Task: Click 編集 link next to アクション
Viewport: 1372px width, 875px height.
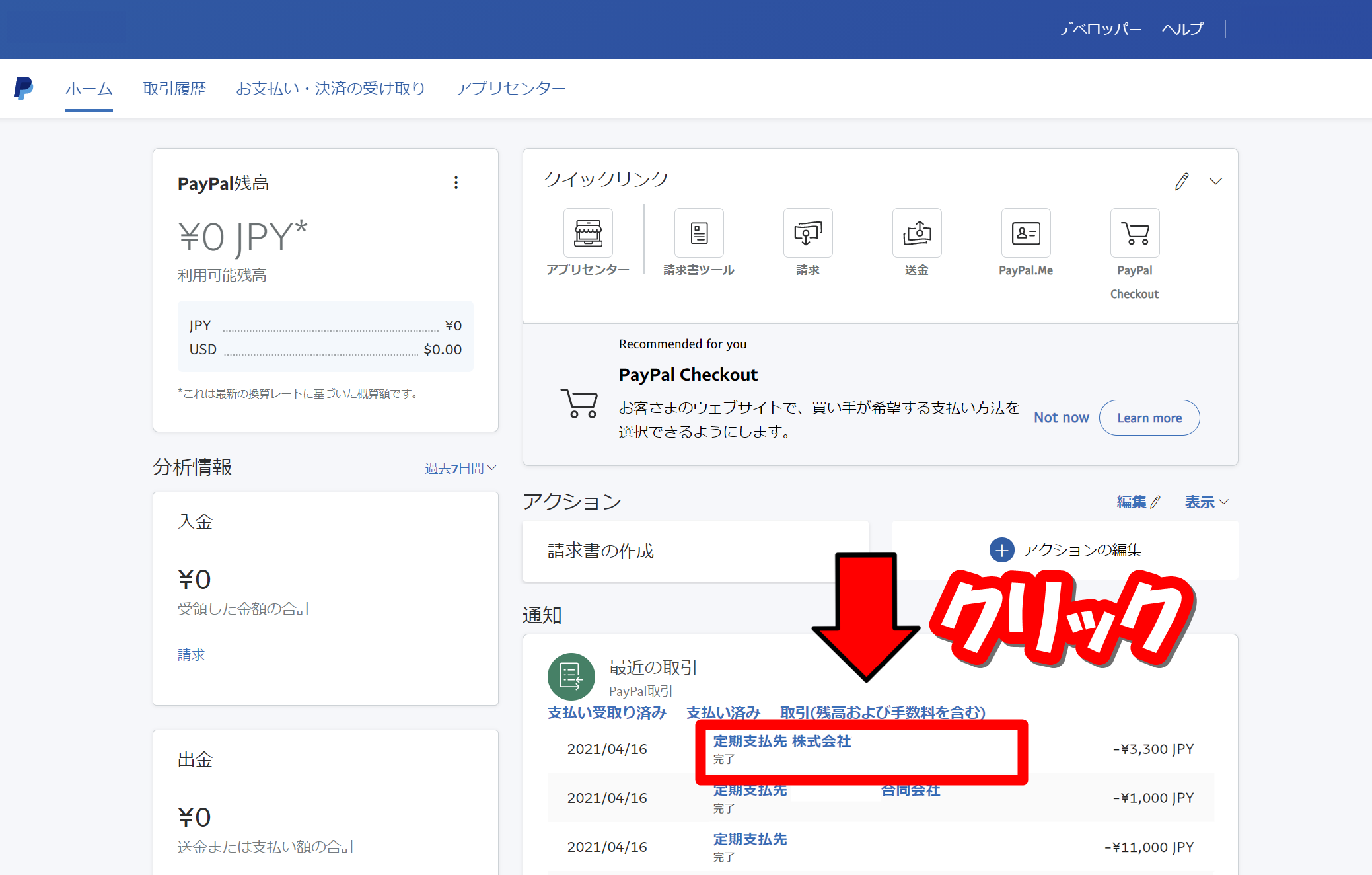Action: pyautogui.click(x=1138, y=502)
